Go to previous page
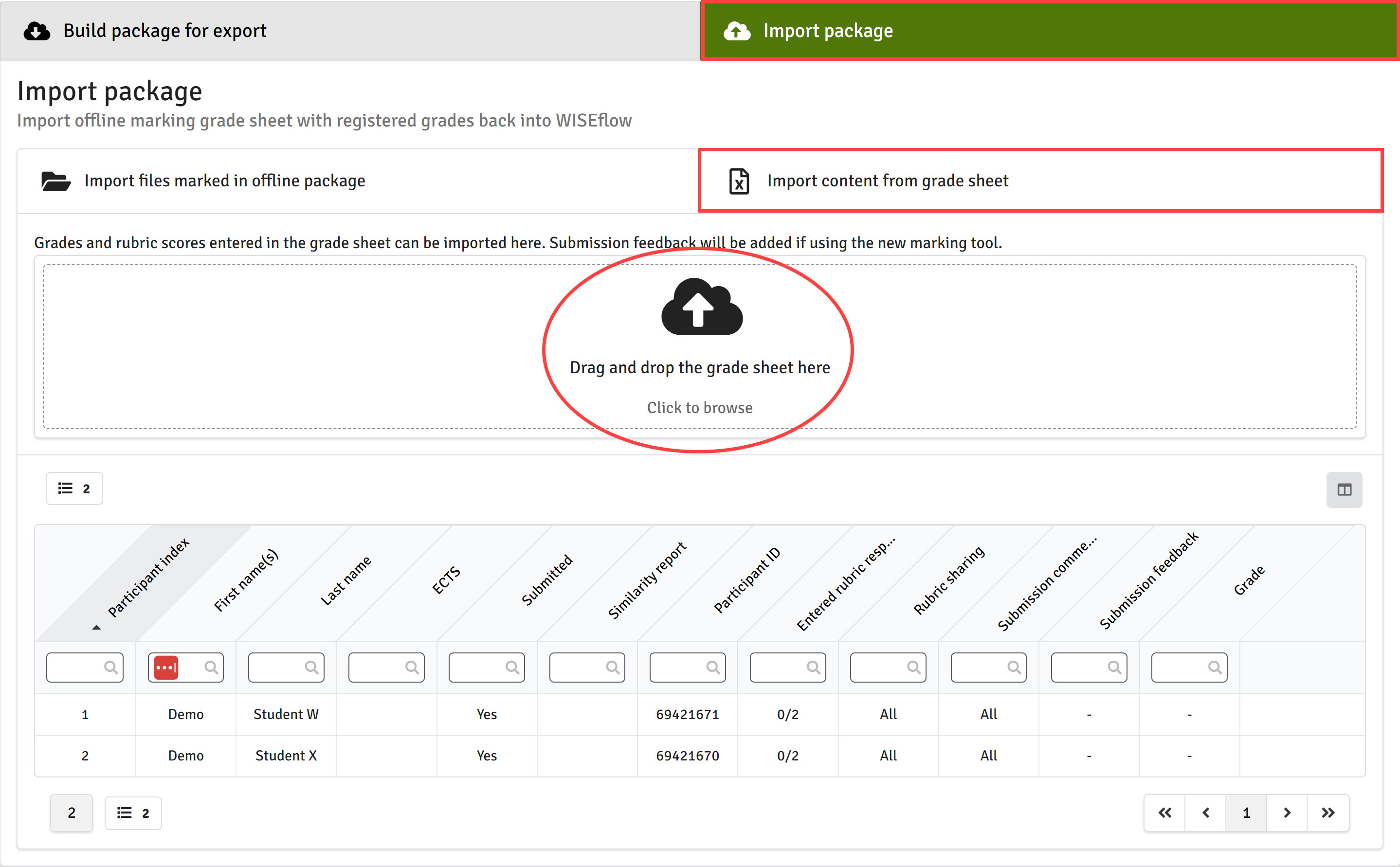This screenshot has height=867, width=1400. coord(1205,813)
